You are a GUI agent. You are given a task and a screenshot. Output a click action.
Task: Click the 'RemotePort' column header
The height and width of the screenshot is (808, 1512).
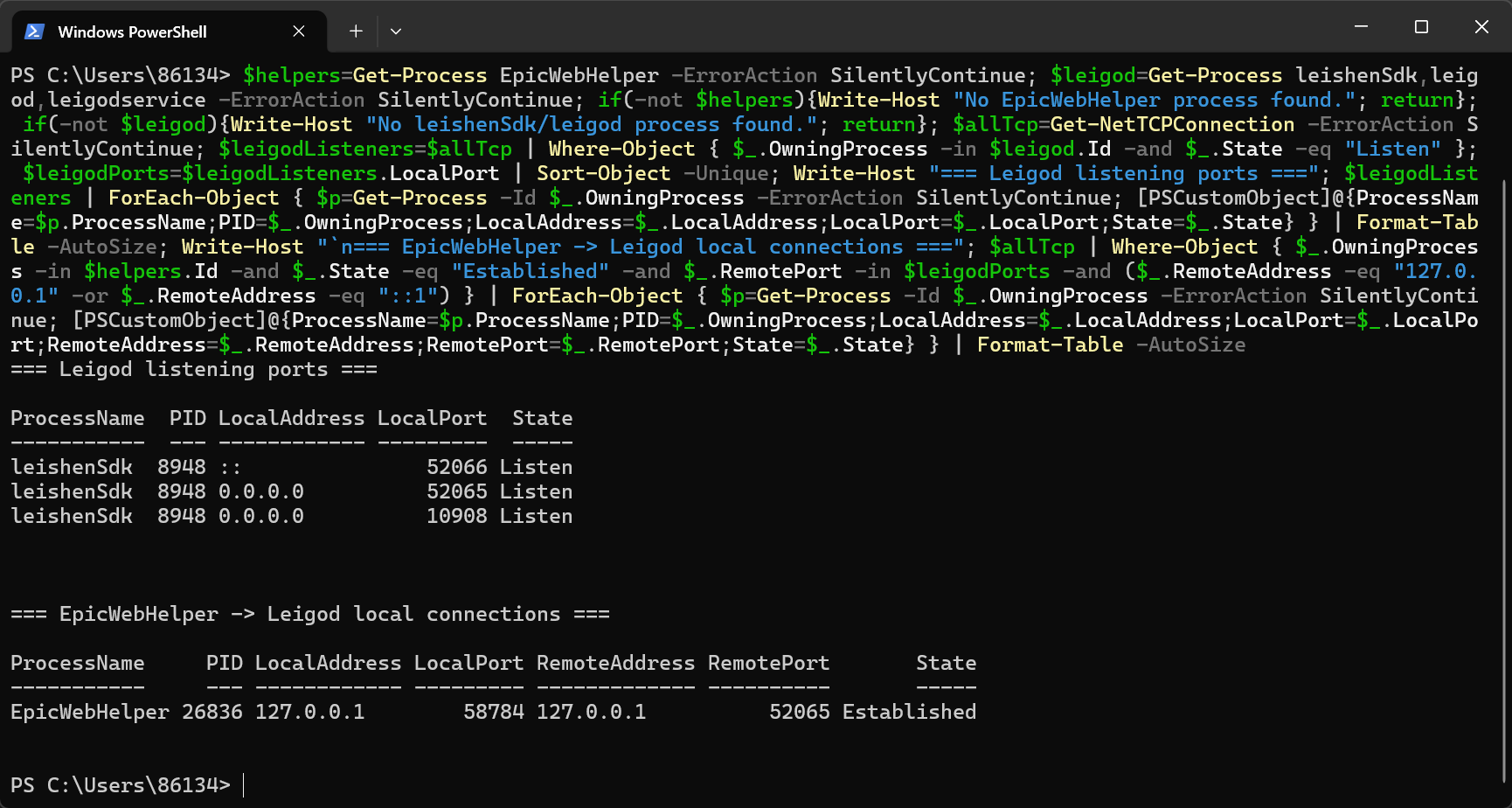[x=769, y=663]
